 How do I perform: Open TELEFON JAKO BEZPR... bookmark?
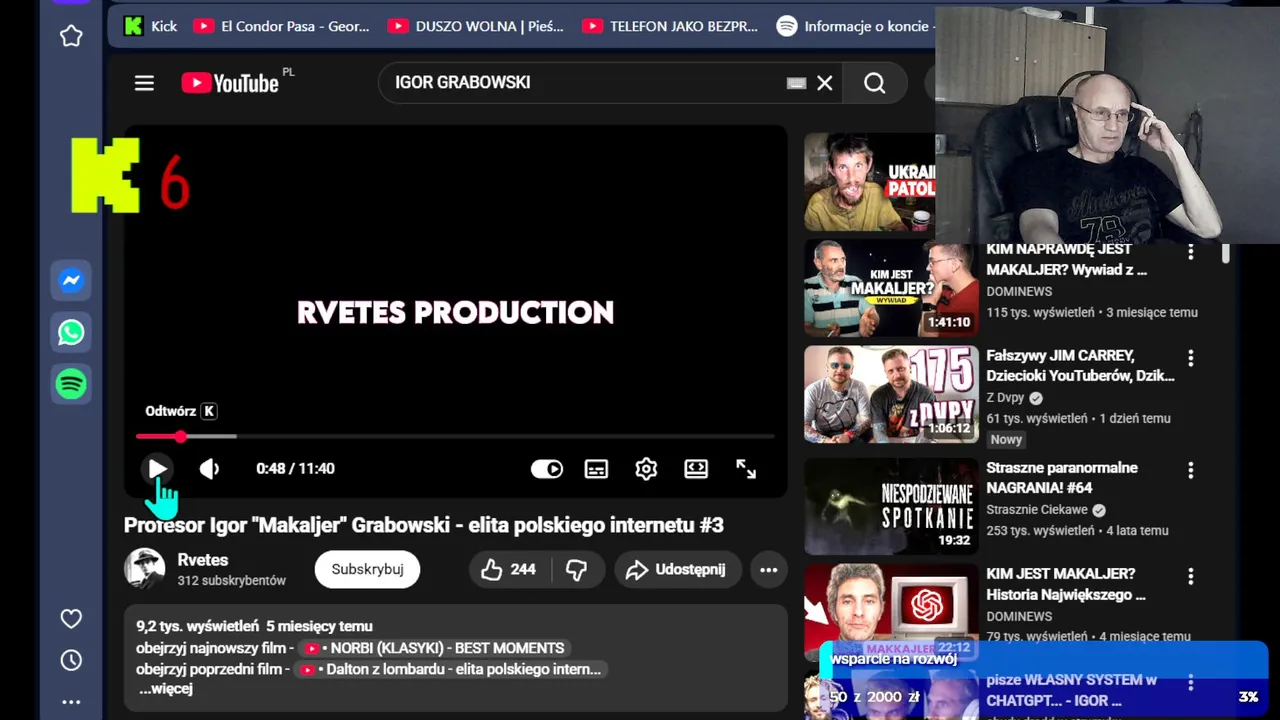point(670,26)
